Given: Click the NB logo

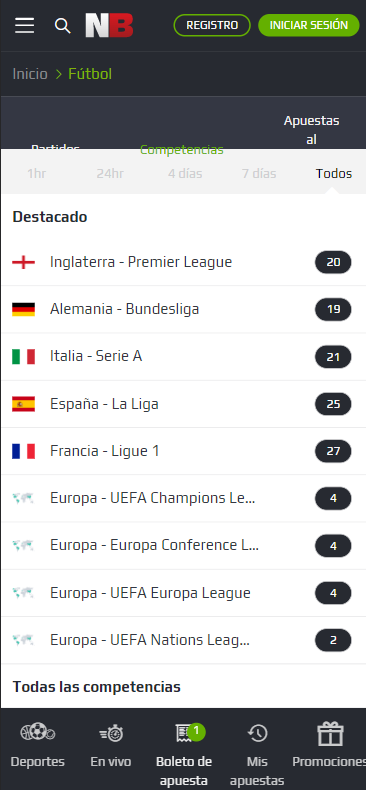Looking at the screenshot, I should 109,26.
